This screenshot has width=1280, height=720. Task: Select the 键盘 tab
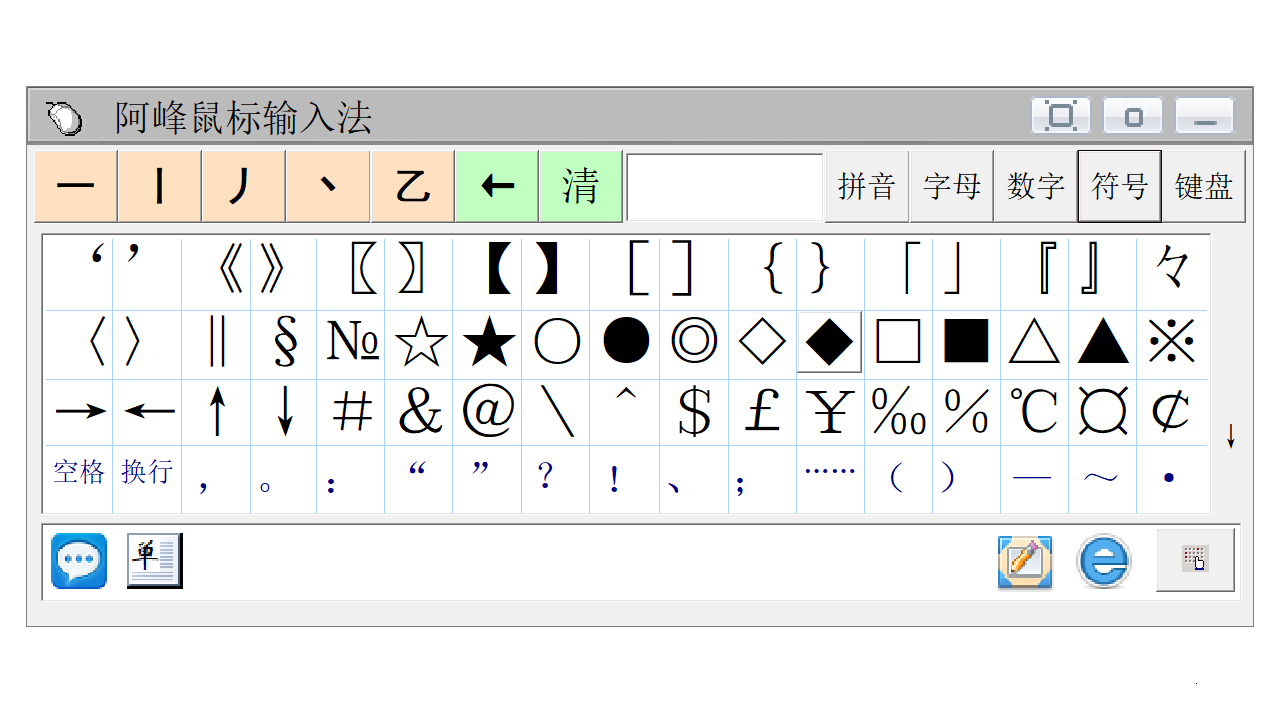pos(1203,186)
